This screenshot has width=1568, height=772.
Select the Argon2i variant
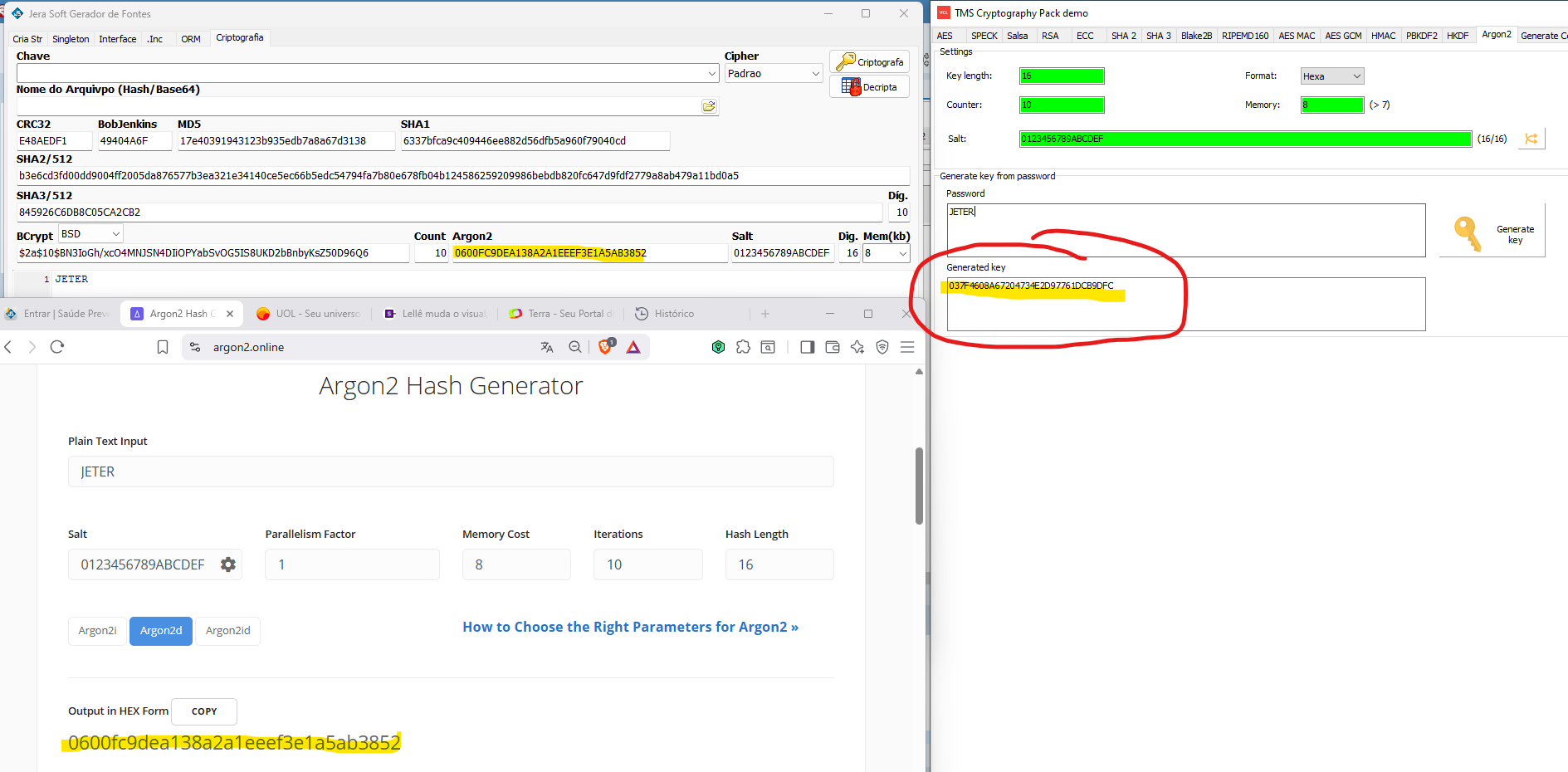97,631
